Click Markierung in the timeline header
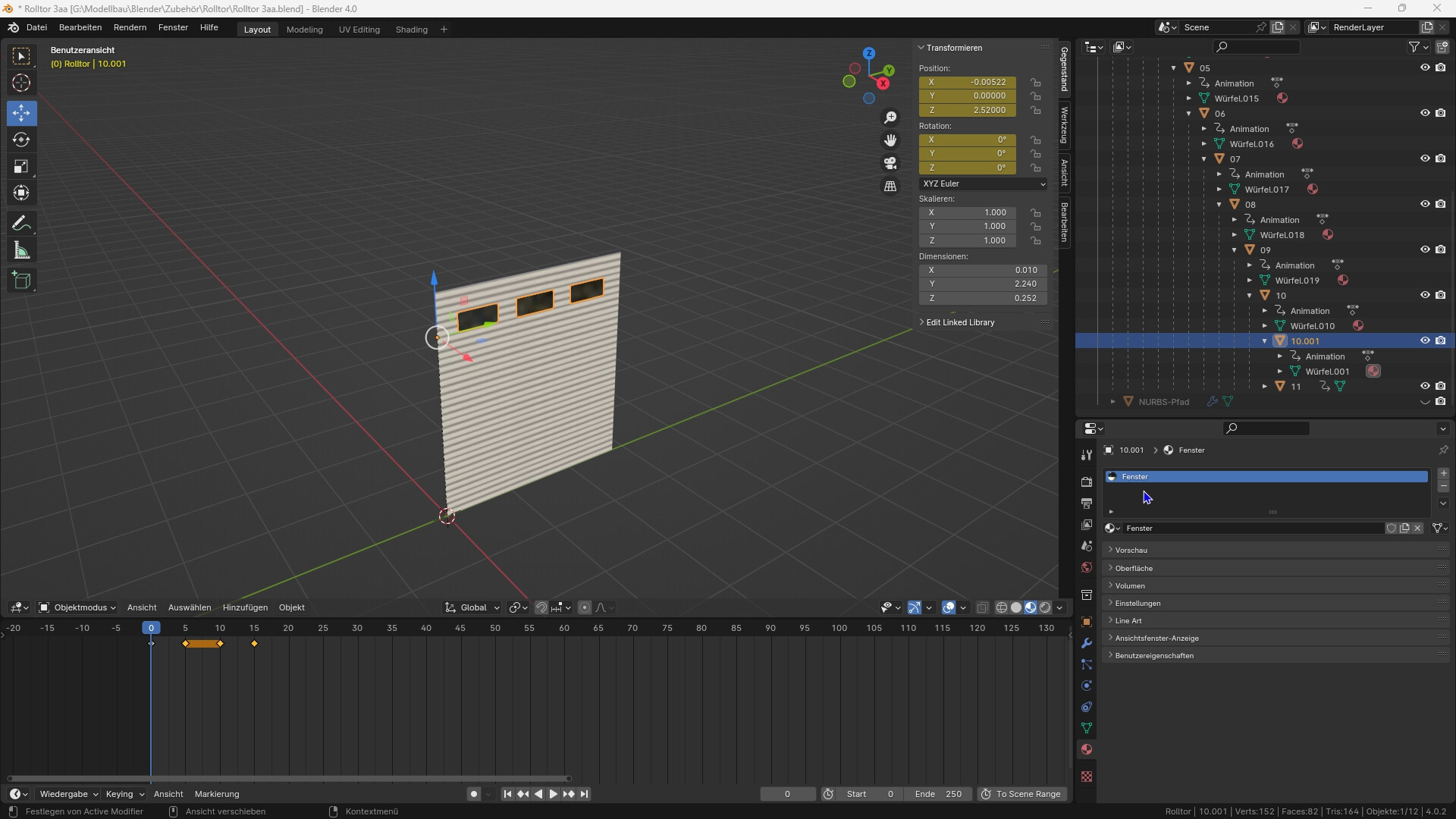The image size is (1456, 819). [x=217, y=794]
